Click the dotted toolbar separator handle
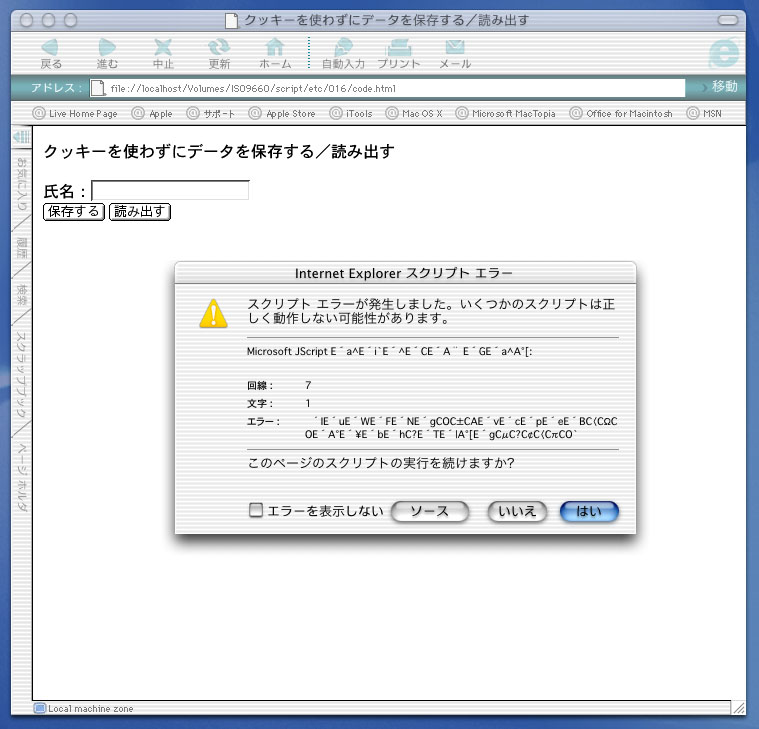Screen dimensions: 759x729 309,52
